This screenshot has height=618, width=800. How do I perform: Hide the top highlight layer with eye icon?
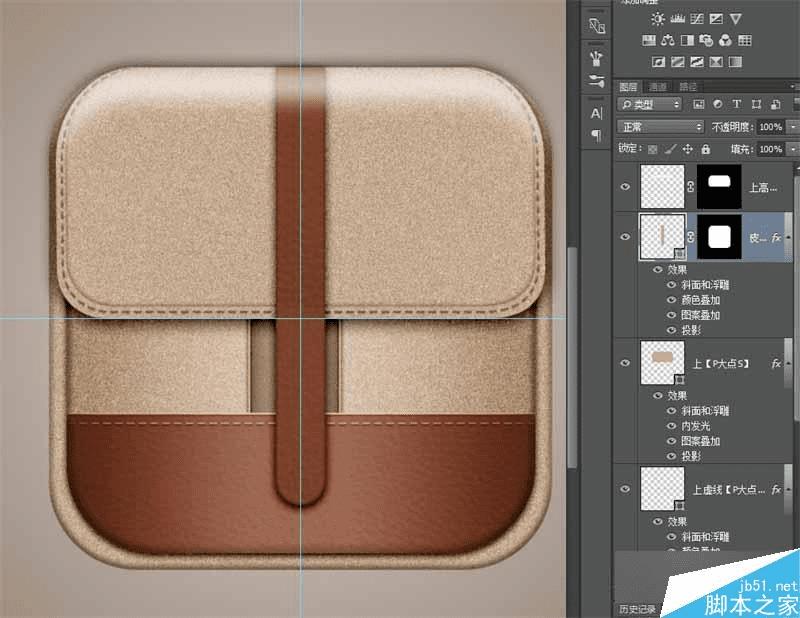tap(625, 187)
